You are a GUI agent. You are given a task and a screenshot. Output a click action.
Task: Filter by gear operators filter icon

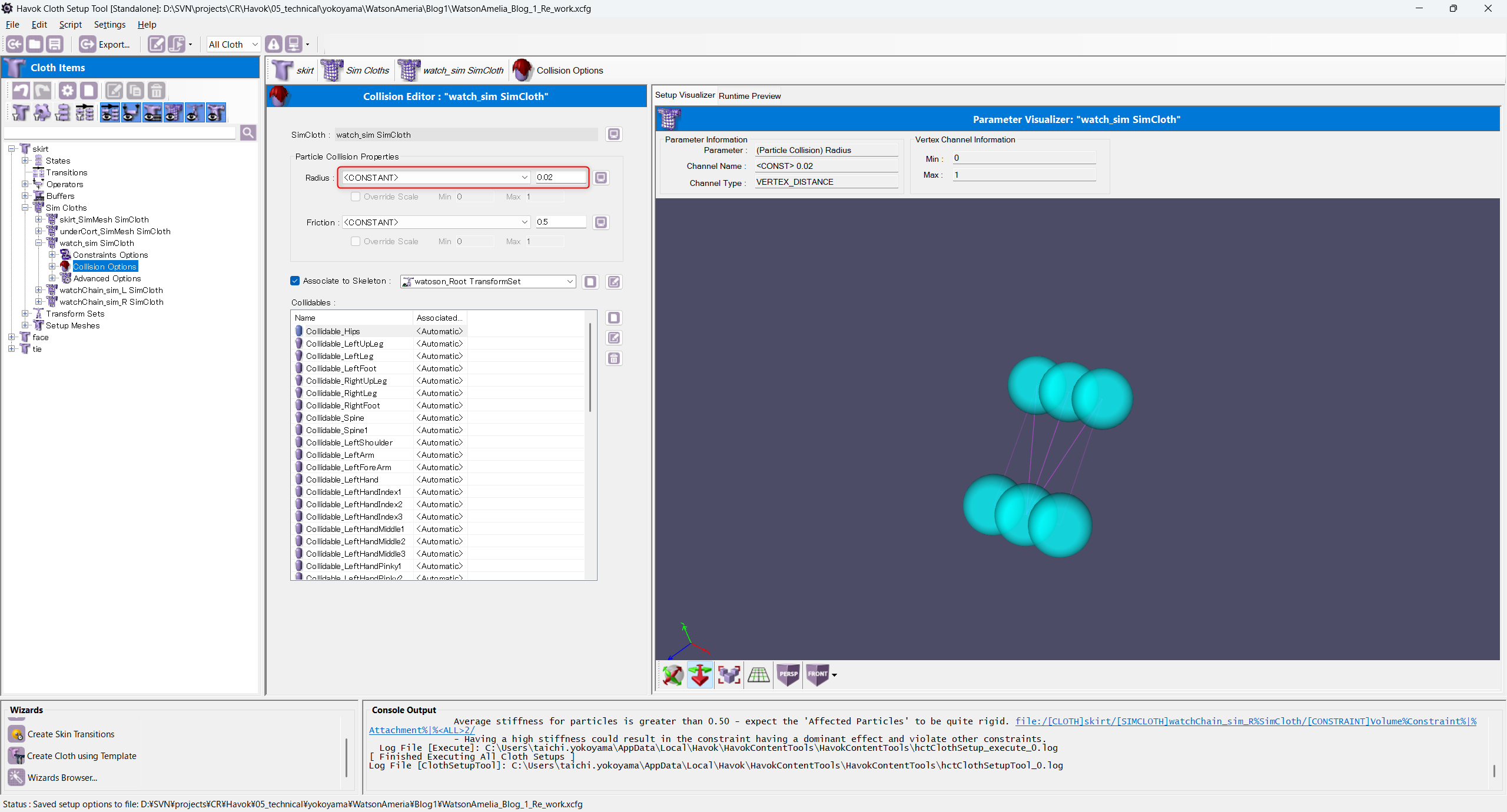[42, 112]
